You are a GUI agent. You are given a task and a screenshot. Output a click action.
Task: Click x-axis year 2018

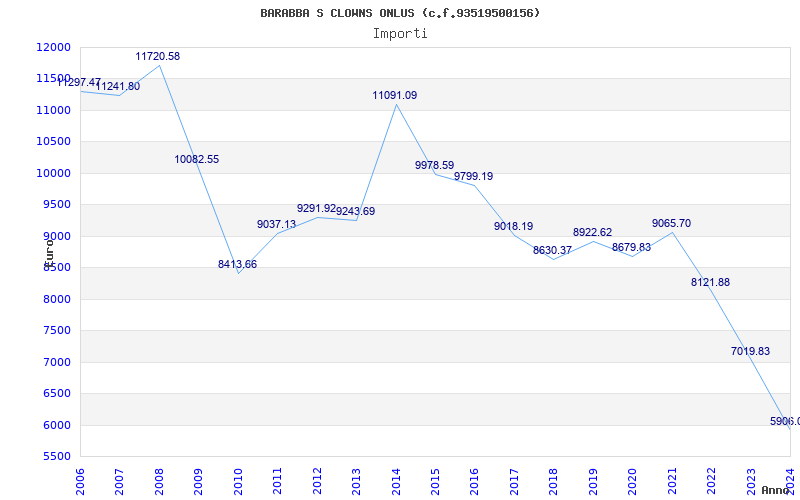click(x=554, y=481)
